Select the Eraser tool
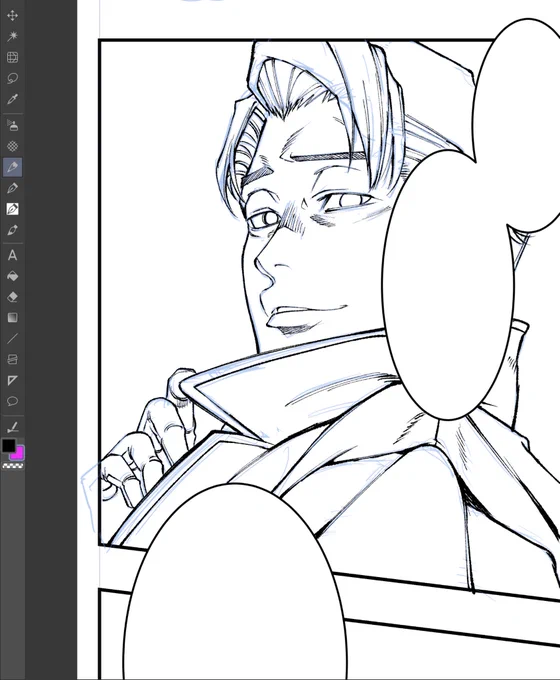Viewport: 560px width, 680px height. point(12,297)
